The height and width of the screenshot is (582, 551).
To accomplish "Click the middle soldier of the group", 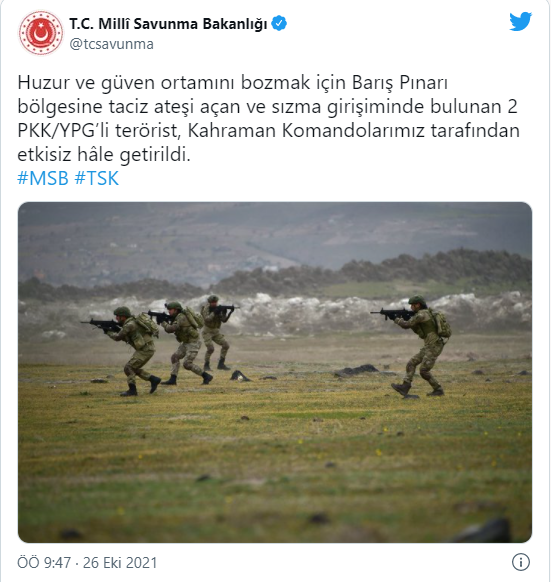I will tap(183, 342).
